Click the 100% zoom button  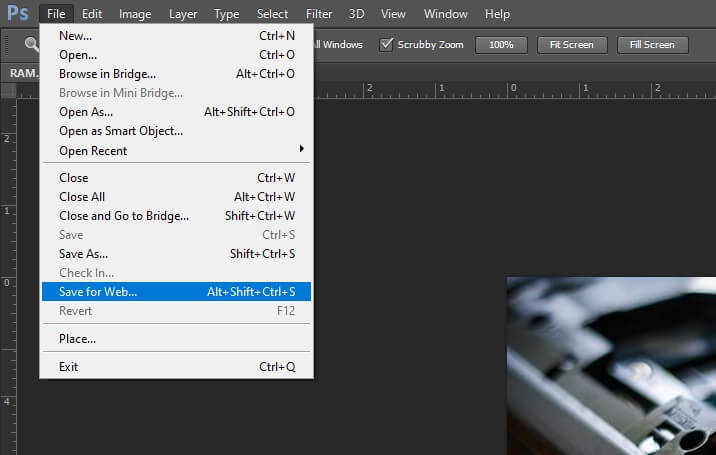pyautogui.click(x=501, y=45)
